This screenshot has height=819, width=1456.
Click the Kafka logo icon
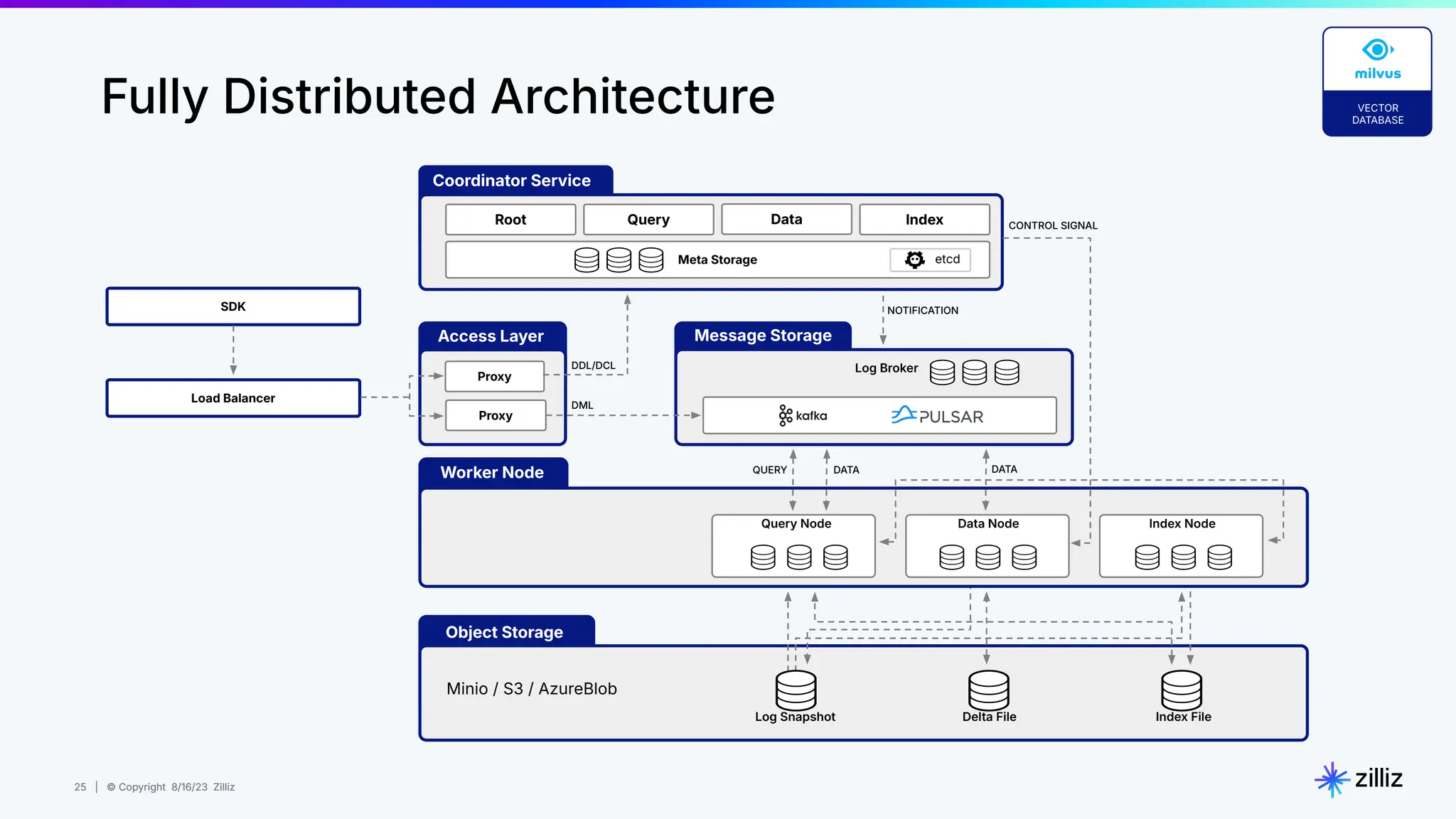pos(785,416)
